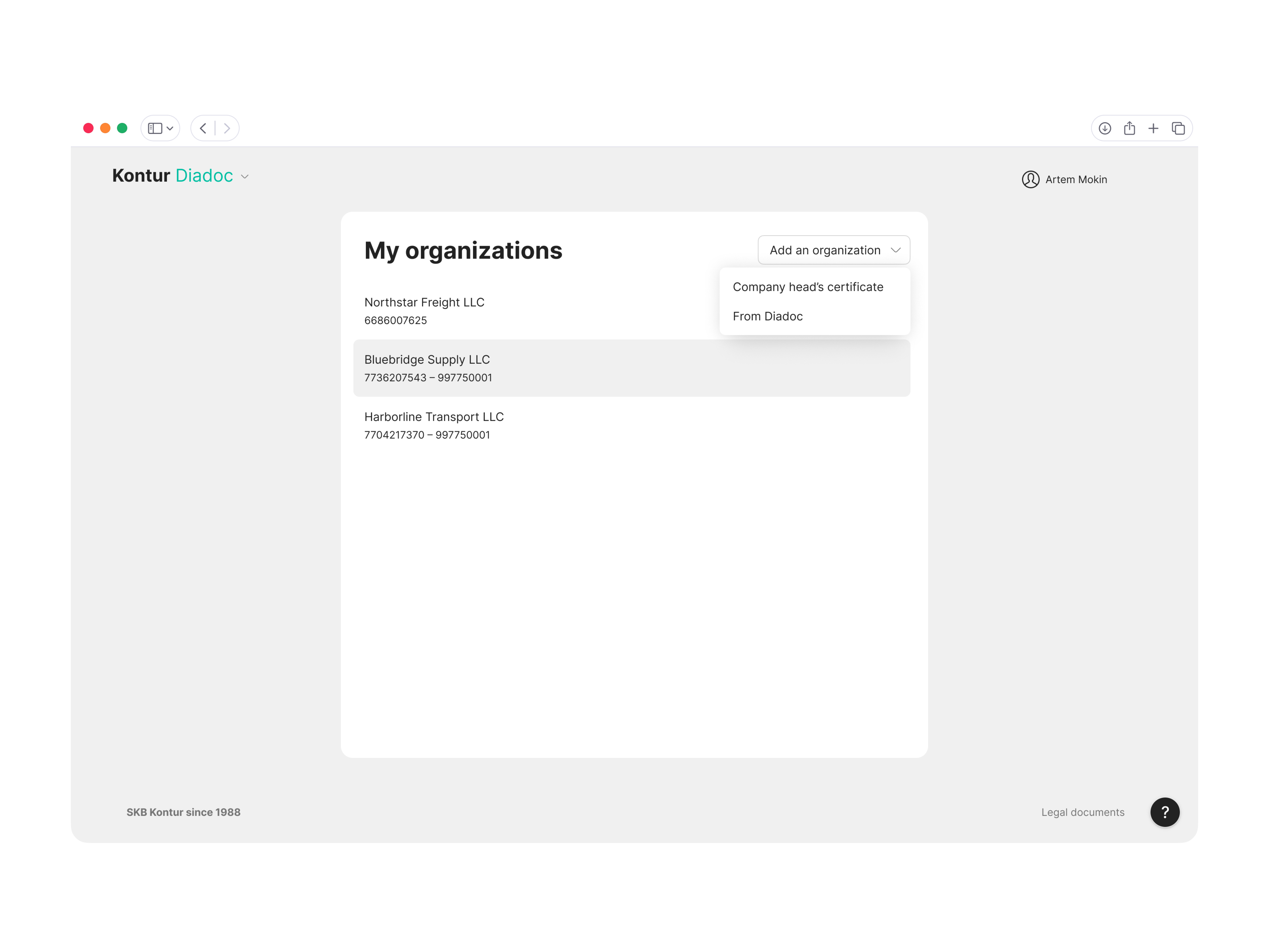The image size is (1269, 952).
Task: Open the help question mark button
Action: coord(1164,812)
